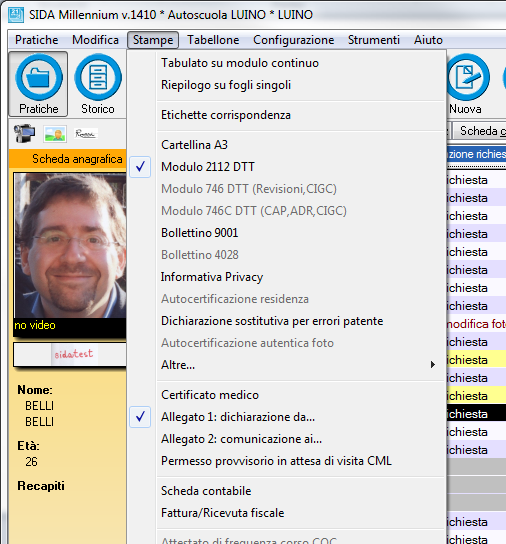
Task: Open the Pratiche folder icon
Action: click(x=39, y=77)
